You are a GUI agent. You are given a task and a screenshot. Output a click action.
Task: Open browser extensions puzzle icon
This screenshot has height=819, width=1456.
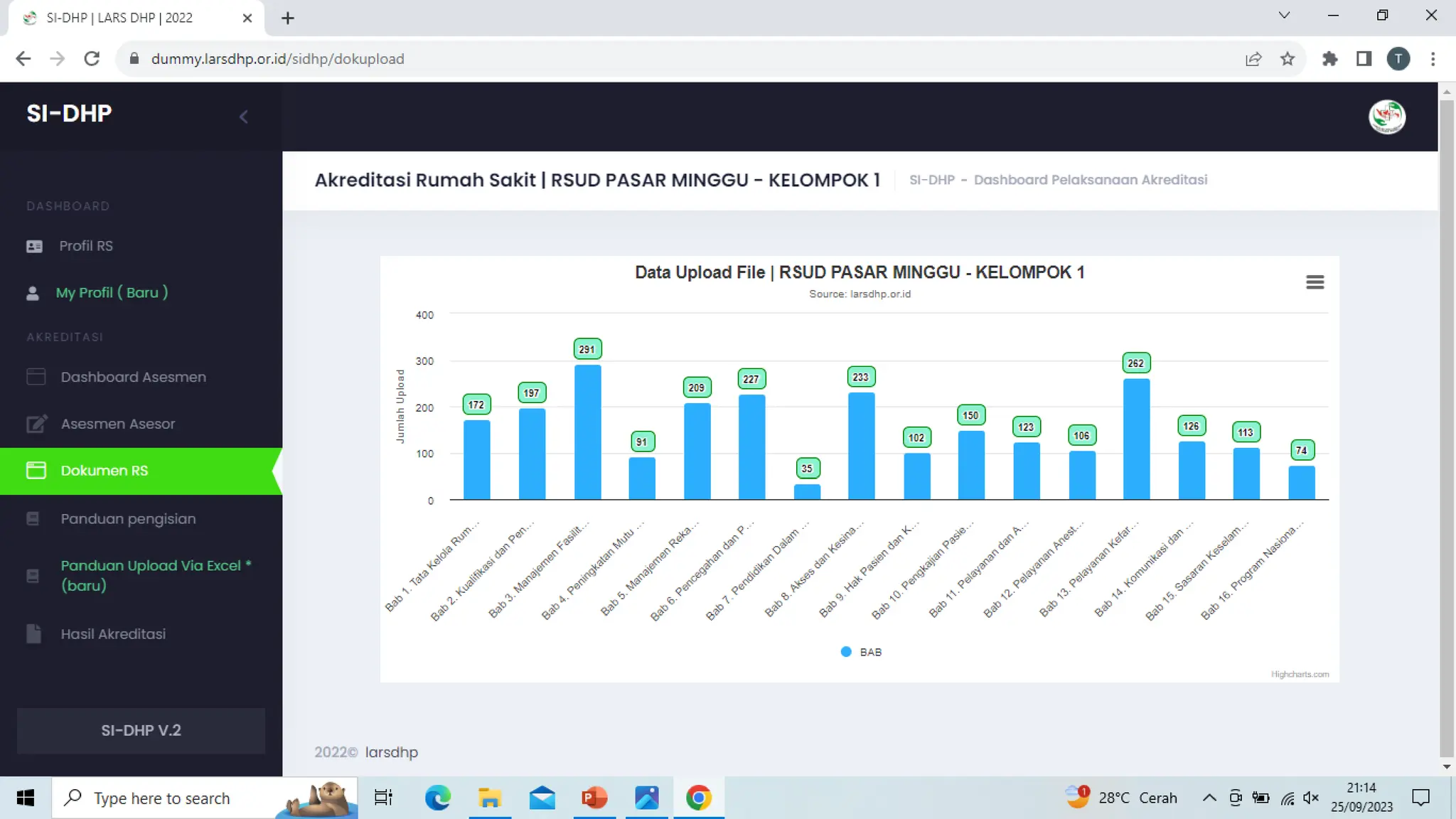tap(1329, 59)
